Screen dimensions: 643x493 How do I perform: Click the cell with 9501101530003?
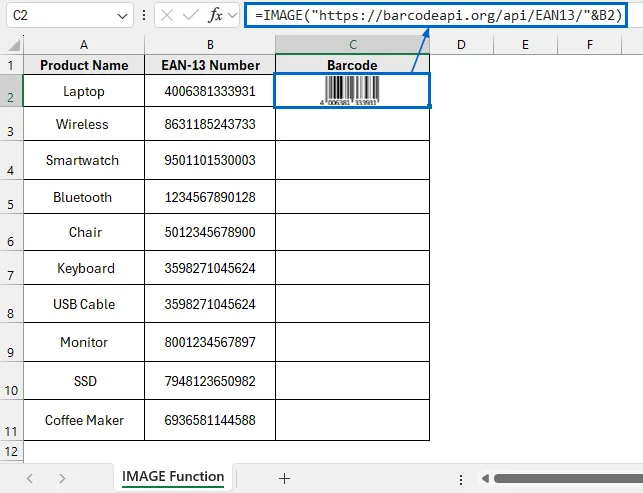210,160
